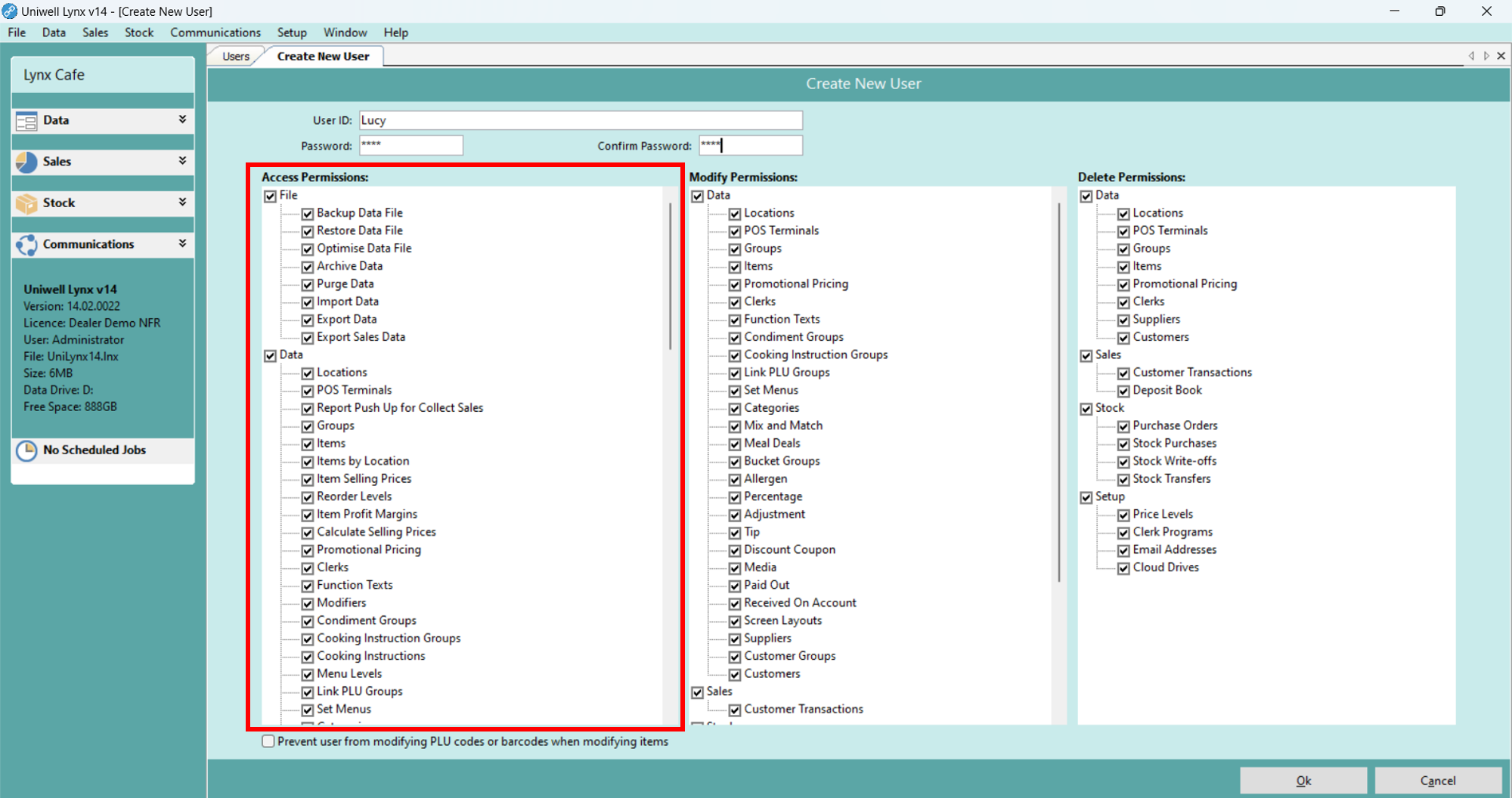Select Purchase Orders in Delete Permissions
This screenshot has height=798, width=1512.
click(x=1175, y=425)
